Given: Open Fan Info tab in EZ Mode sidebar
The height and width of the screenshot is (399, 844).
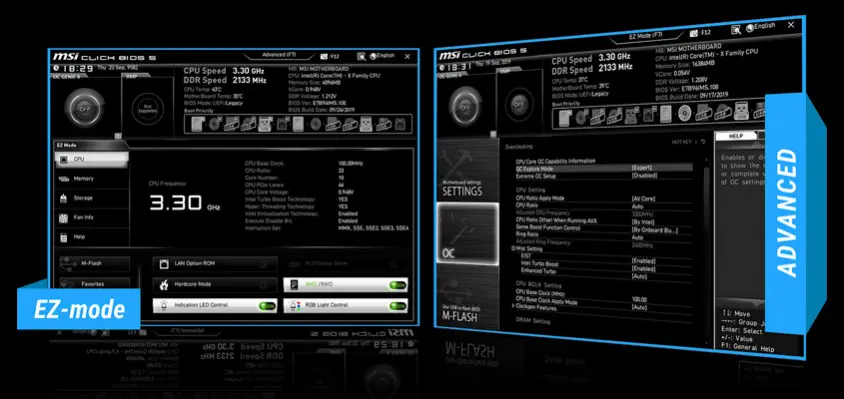Looking at the screenshot, I should coord(92,218).
